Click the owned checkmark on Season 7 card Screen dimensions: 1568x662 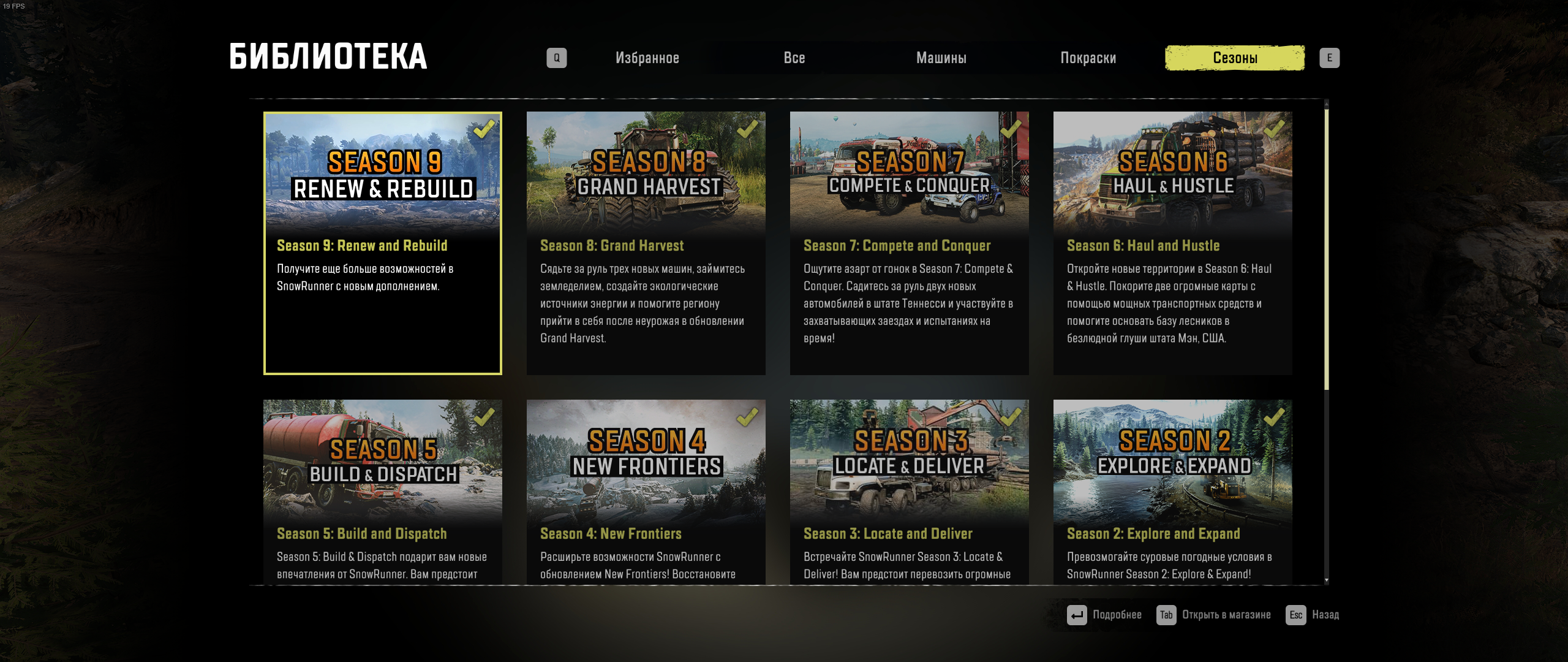pyautogui.click(x=1011, y=129)
